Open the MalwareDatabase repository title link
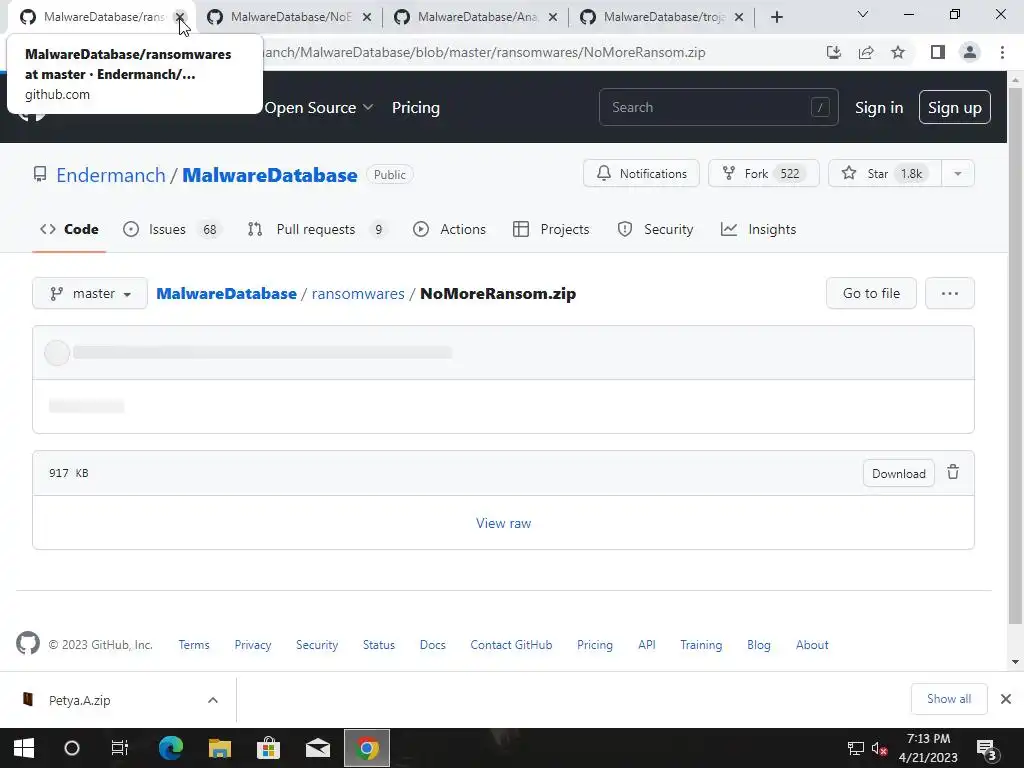1024x768 pixels. (270, 175)
